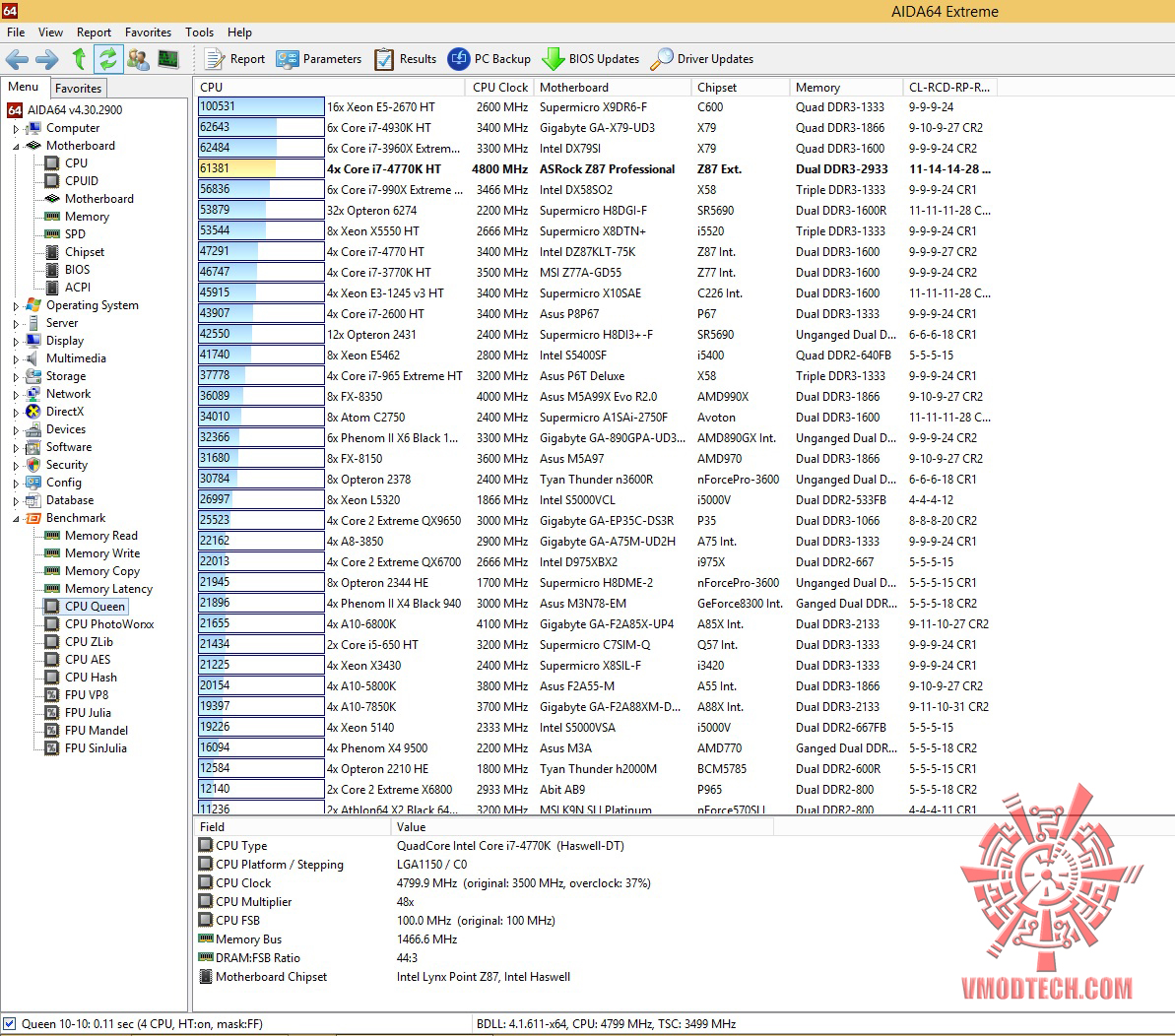This screenshot has height=1036, width=1175.
Task: Open the Report wizard icon
Action: [x=215, y=58]
